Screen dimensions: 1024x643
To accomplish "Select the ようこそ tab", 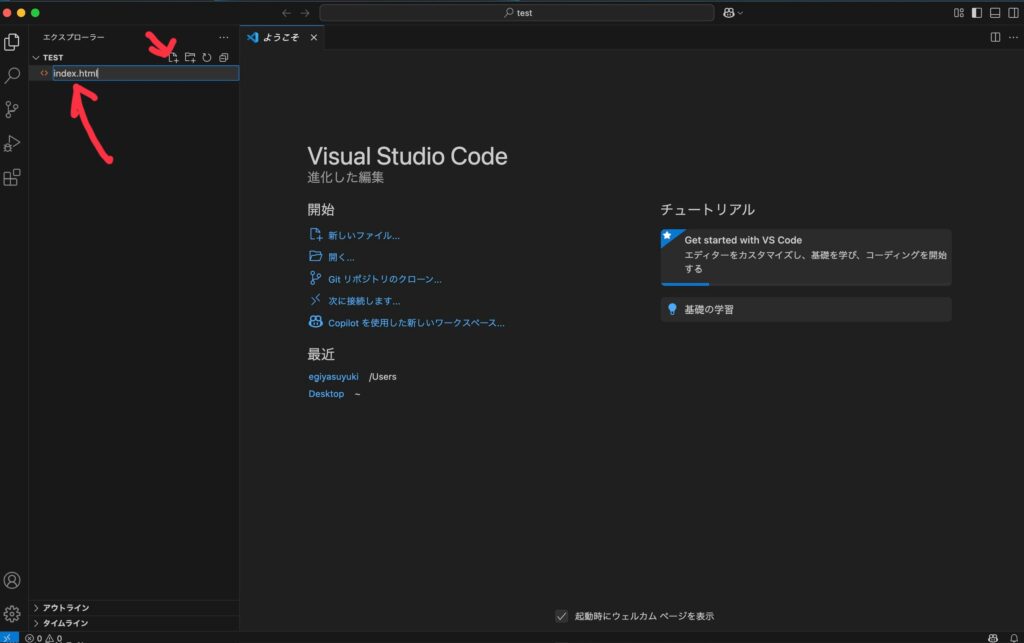I will coord(282,37).
